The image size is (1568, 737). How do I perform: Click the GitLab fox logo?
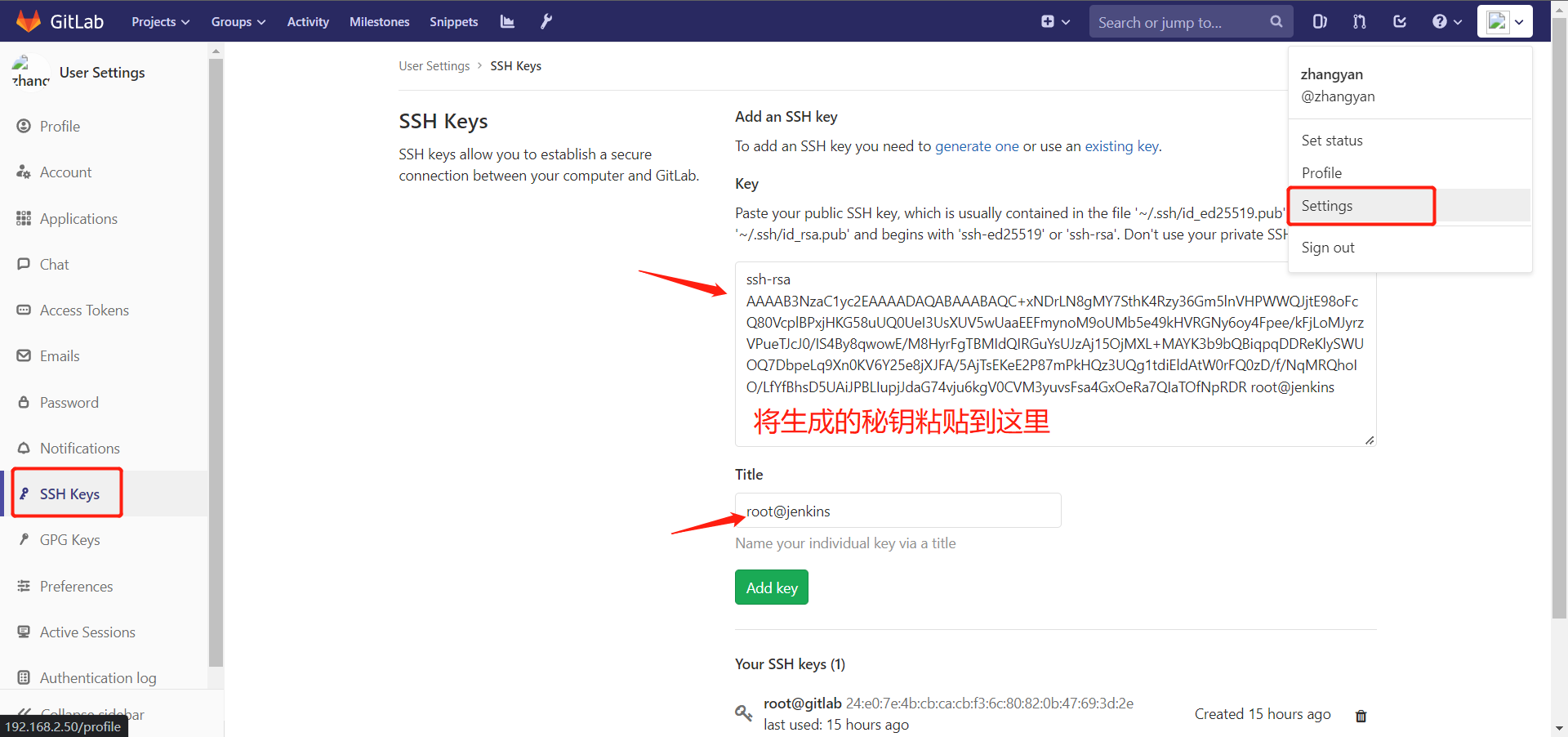click(x=29, y=21)
